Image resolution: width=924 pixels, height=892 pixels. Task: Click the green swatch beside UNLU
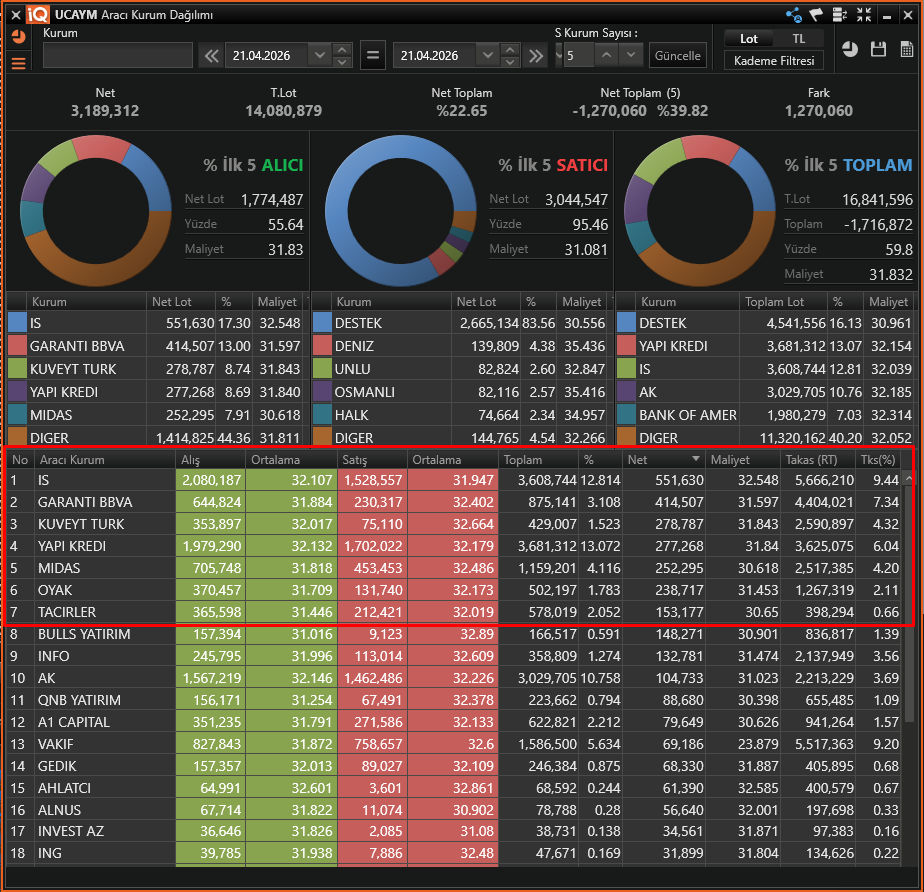coord(322,369)
